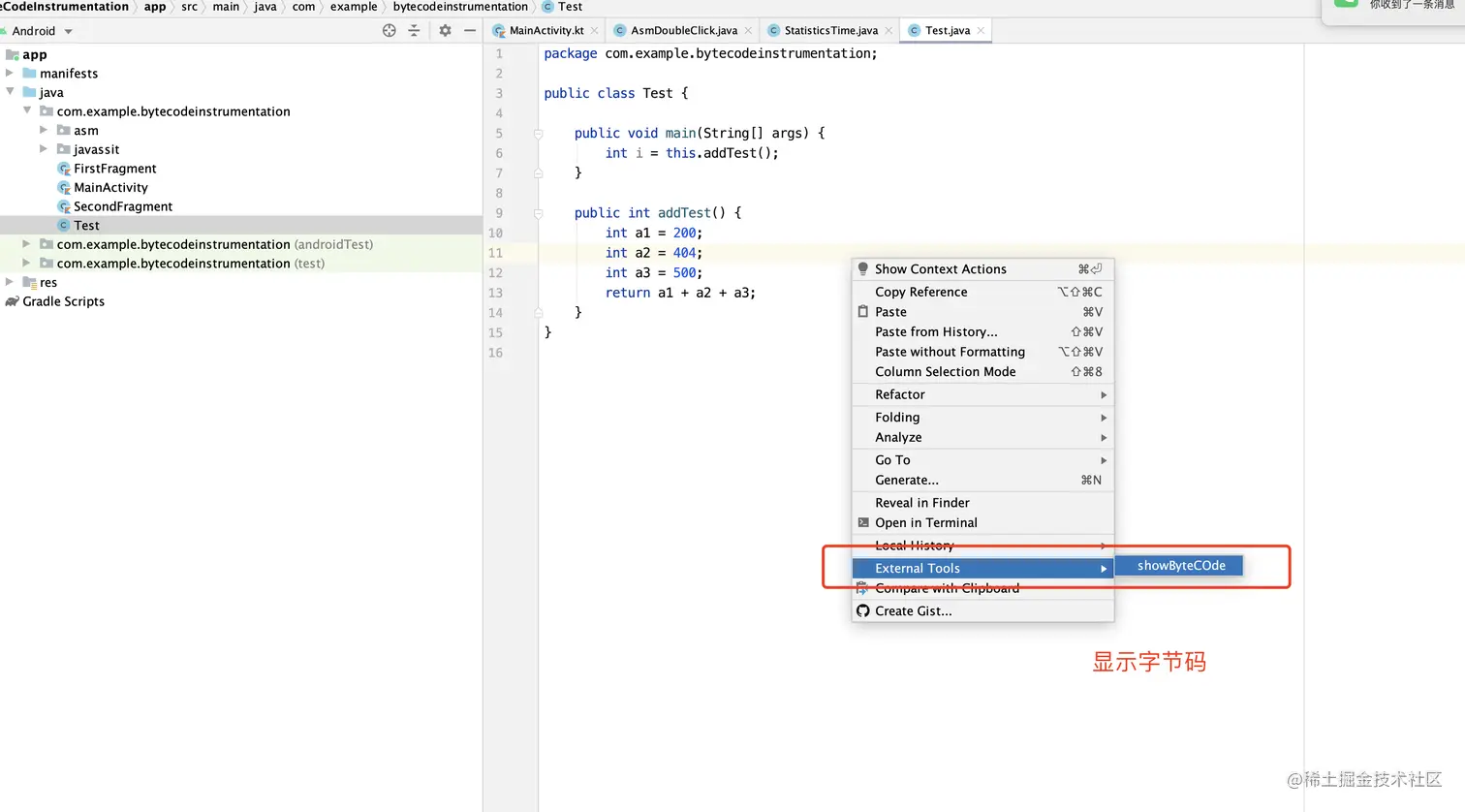Screen dimensions: 1465x812
Task: Click the example breadcrumb
Action: [354, 7]
